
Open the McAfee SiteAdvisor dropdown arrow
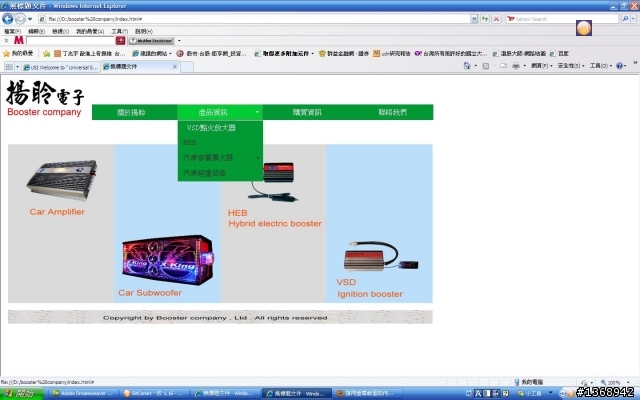point(179,41)
